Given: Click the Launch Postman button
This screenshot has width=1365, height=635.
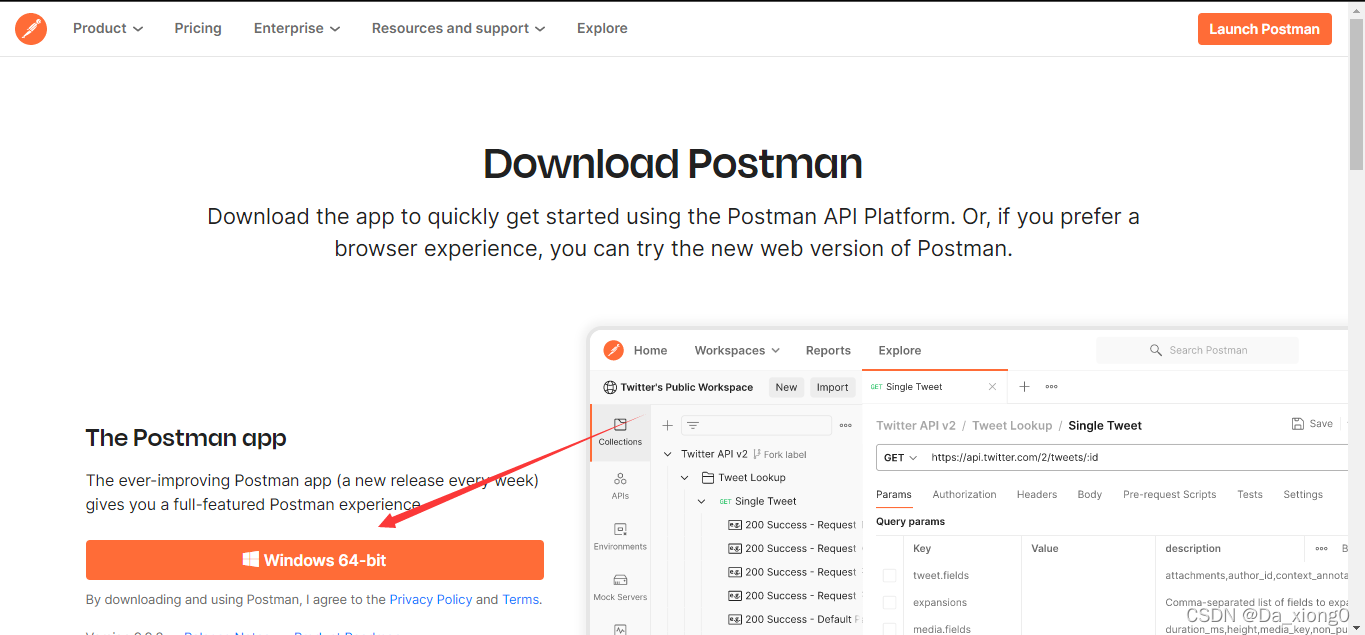Looking at the screenshot, I should click(x=1265, y=29).
